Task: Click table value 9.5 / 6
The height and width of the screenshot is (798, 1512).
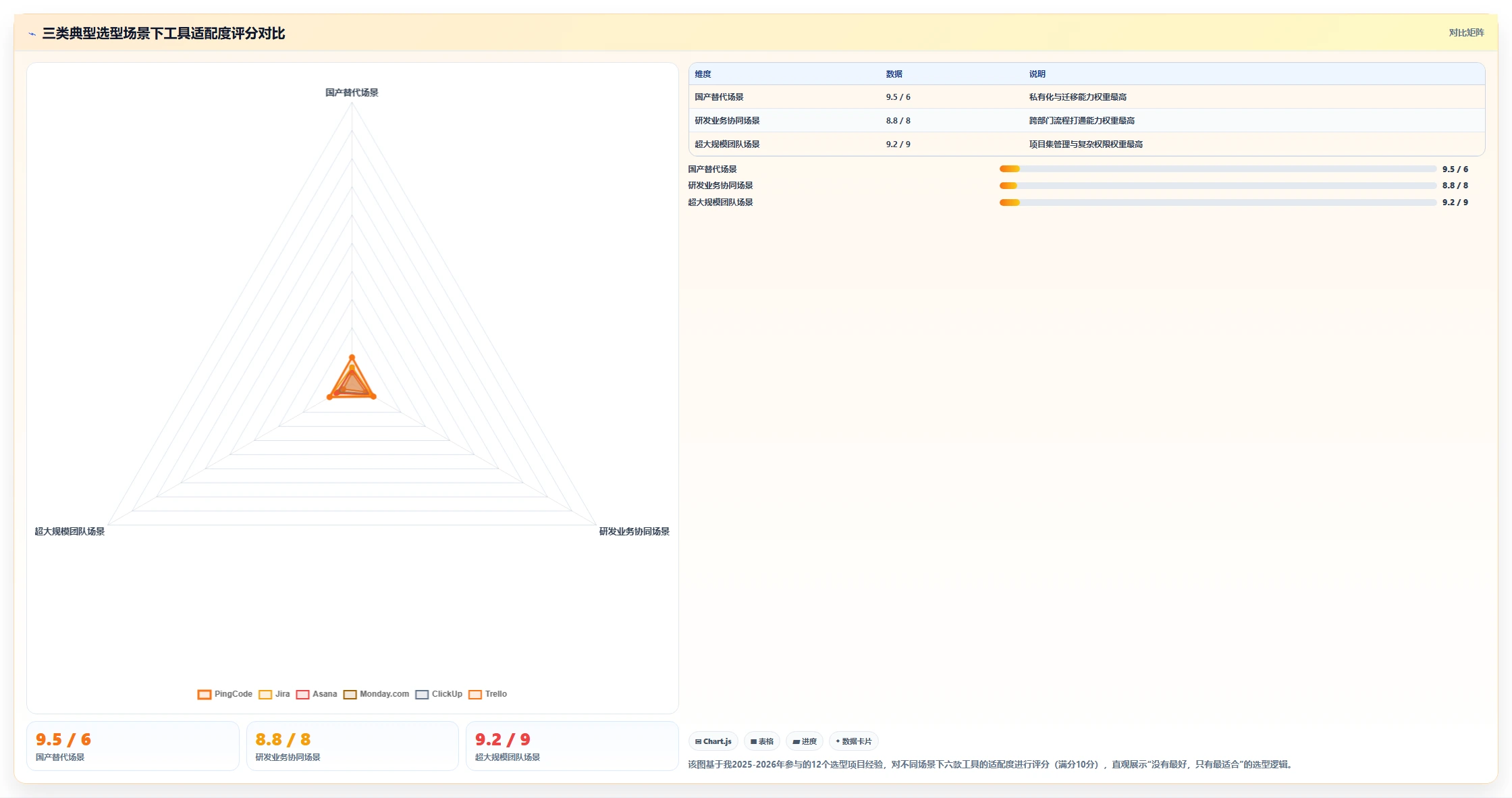Action: 898,97
